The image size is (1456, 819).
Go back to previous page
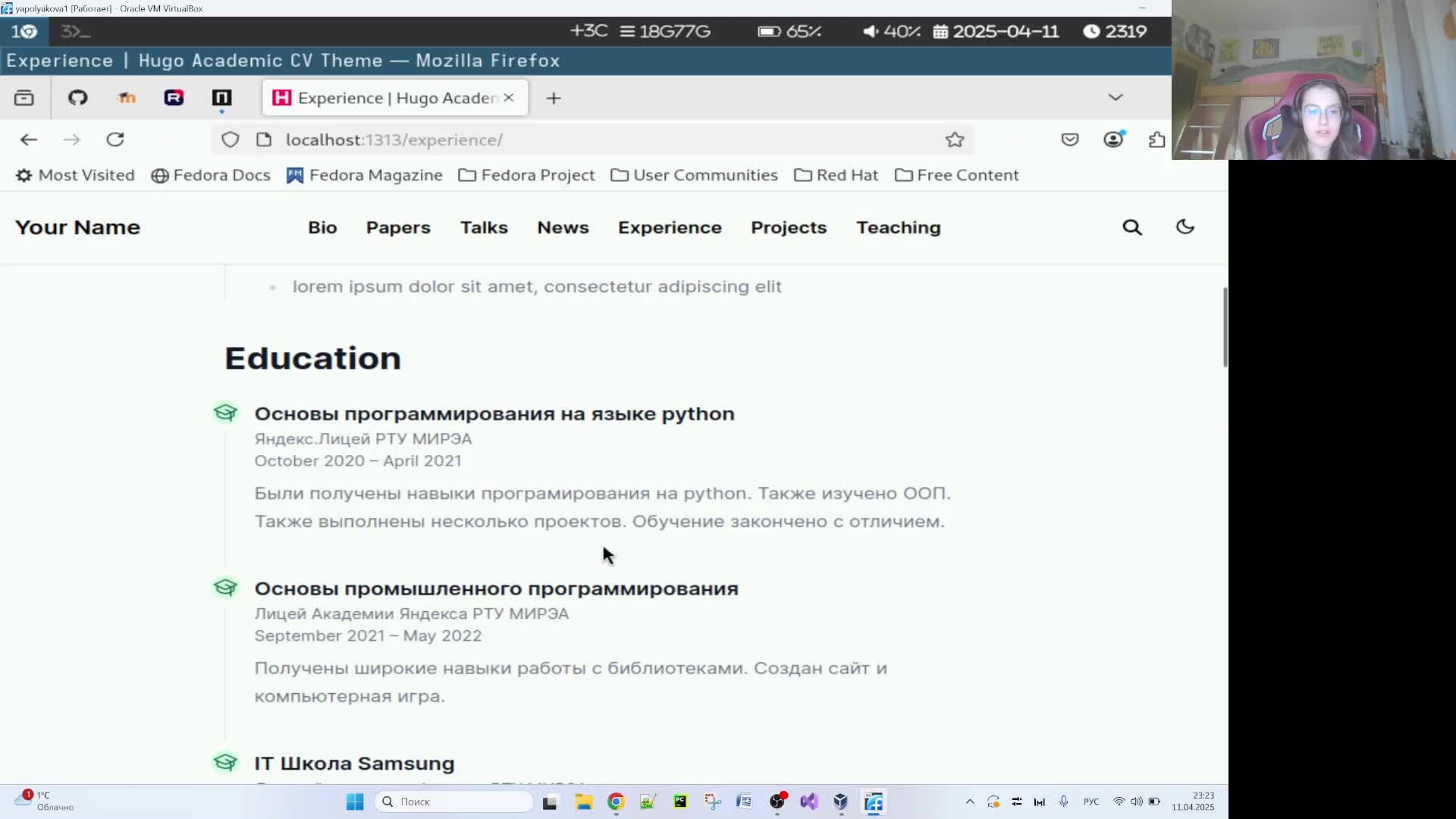[x=29, y=140]
